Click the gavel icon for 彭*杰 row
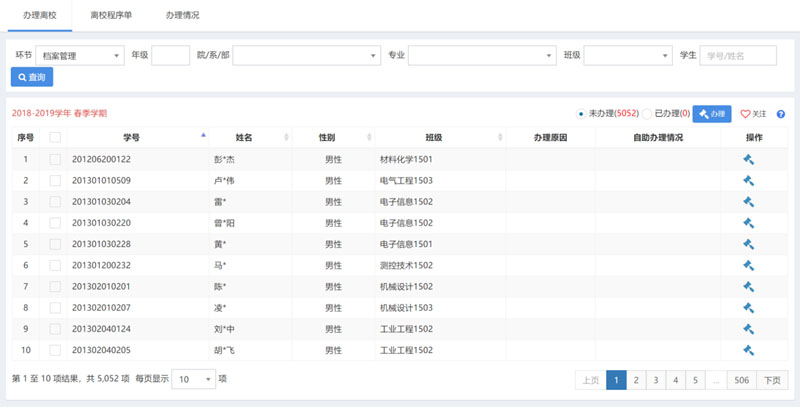This screenshot has height=407, width=800. [x=748, y=159]
